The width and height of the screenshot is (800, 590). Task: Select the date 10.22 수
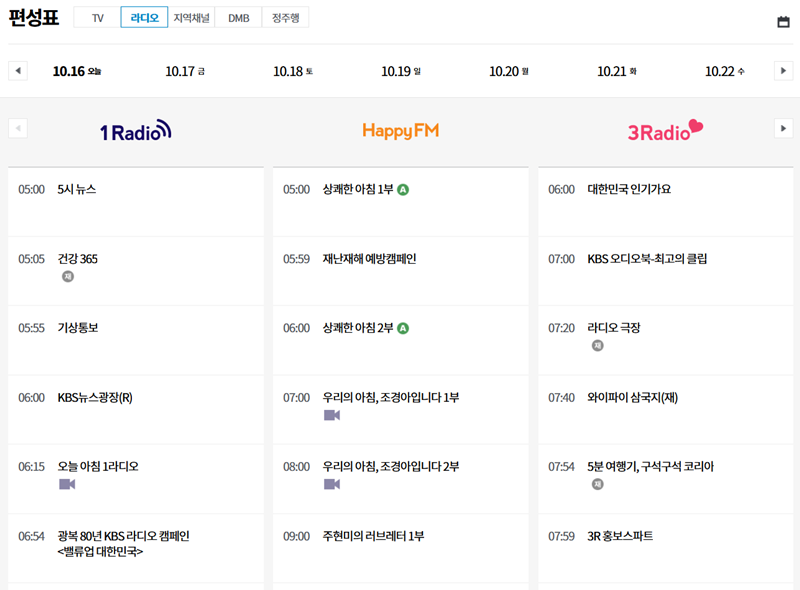pyautogui.click(x=724, y=71)
